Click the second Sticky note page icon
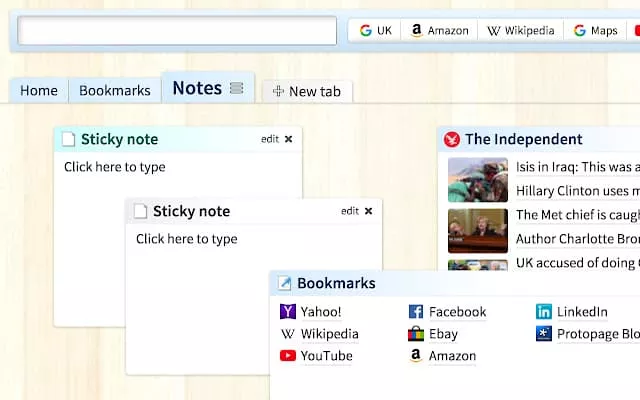The image size is (640, 400). 141,211
